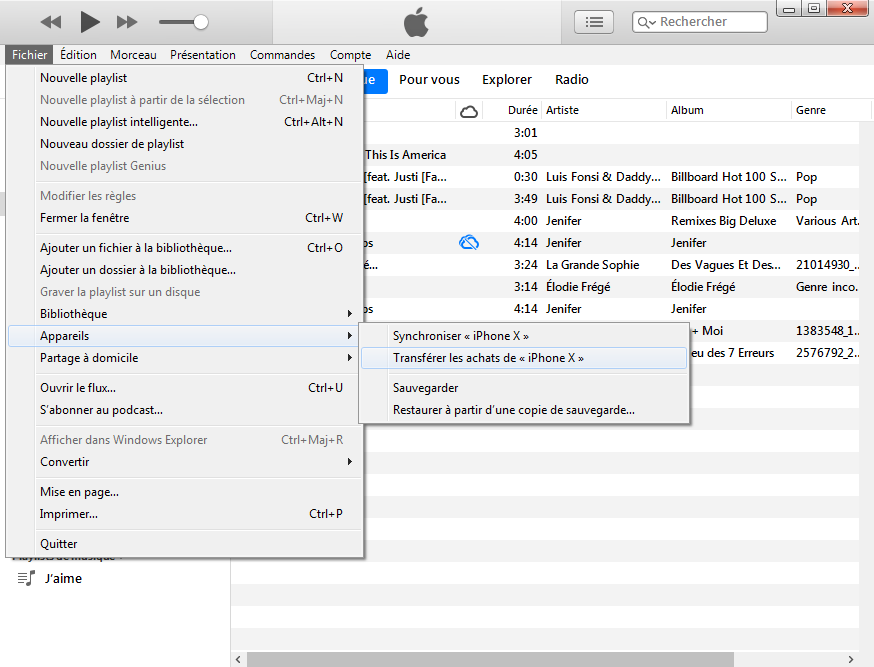Screen dimensions: 874x667
Task: Open the Fichier menu
Action: [x=30, y=55]
